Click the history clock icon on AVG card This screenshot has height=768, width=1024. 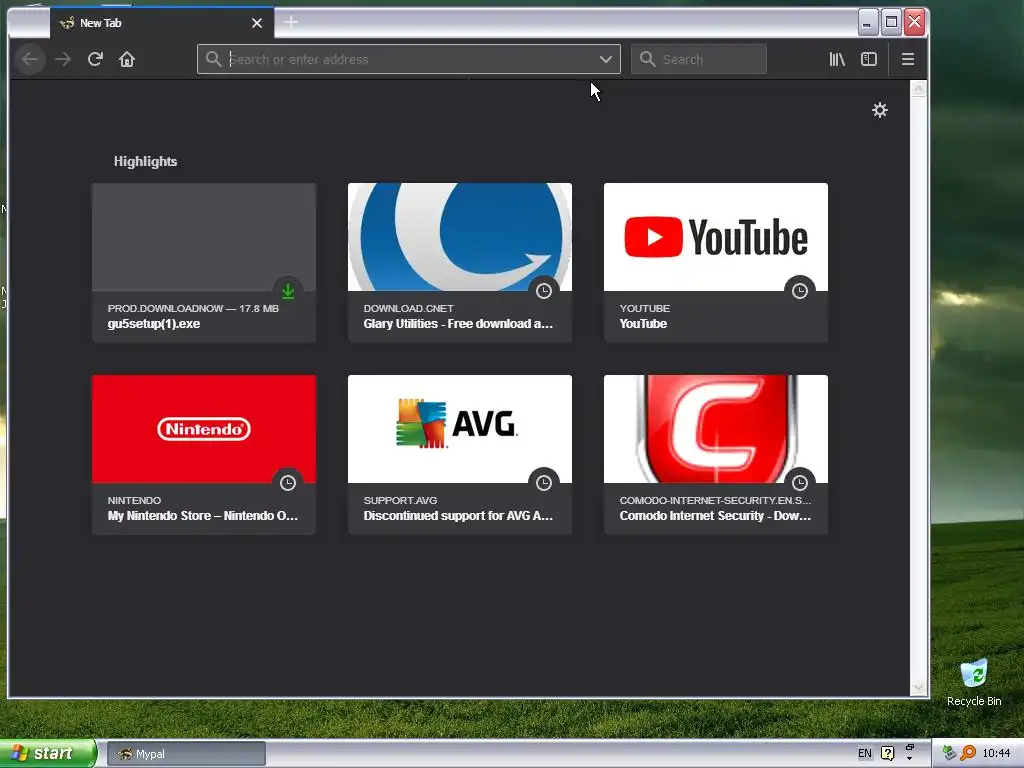[543, 483]
